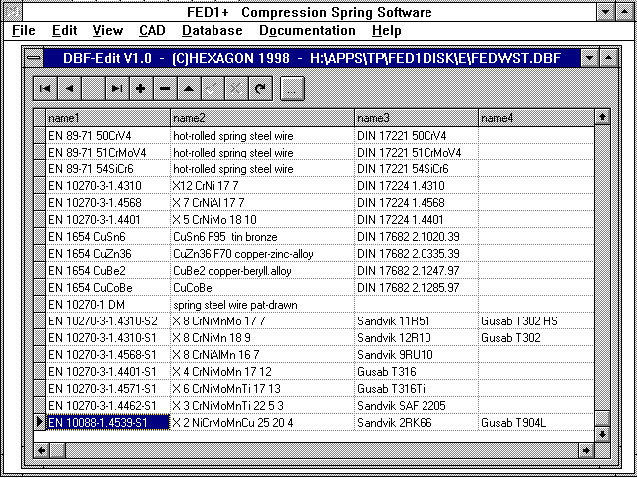
Task: Refresh data with the circular arrow button
Action: coord(261,88)
